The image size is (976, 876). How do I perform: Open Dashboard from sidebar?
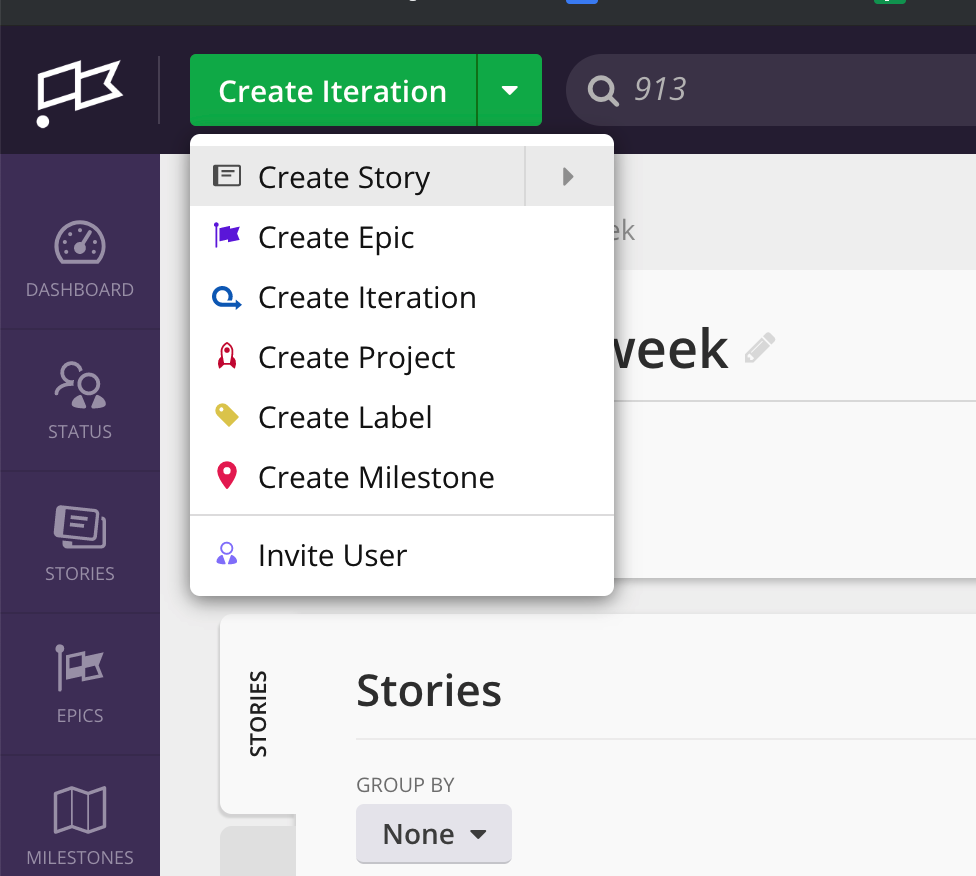point(80,258)
